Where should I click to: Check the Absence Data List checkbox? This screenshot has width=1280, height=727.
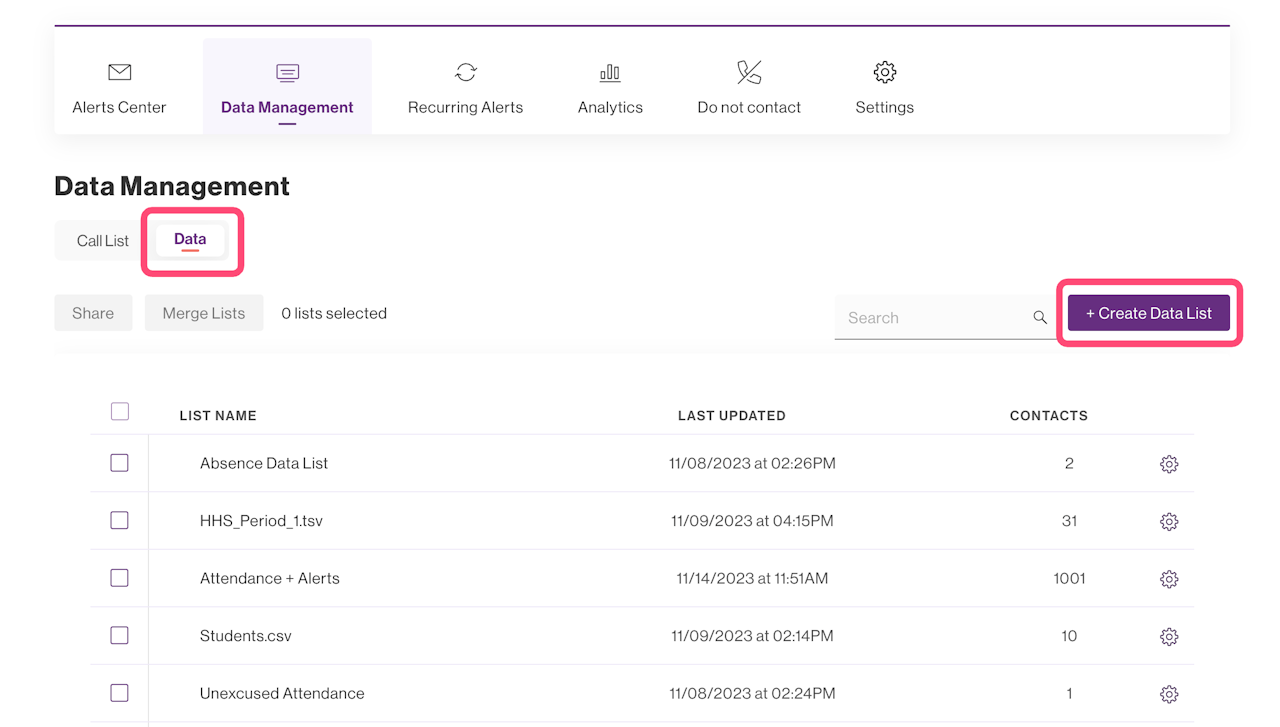119,463
